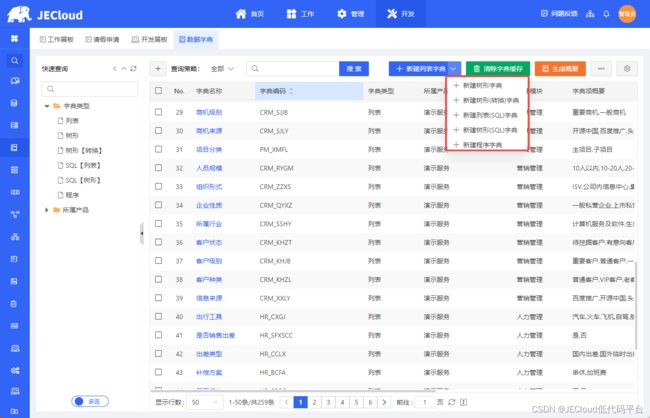The height and width of the screenshot is (418, 650).
Task: Click the user avatar in top right
Action: [627, 14]
